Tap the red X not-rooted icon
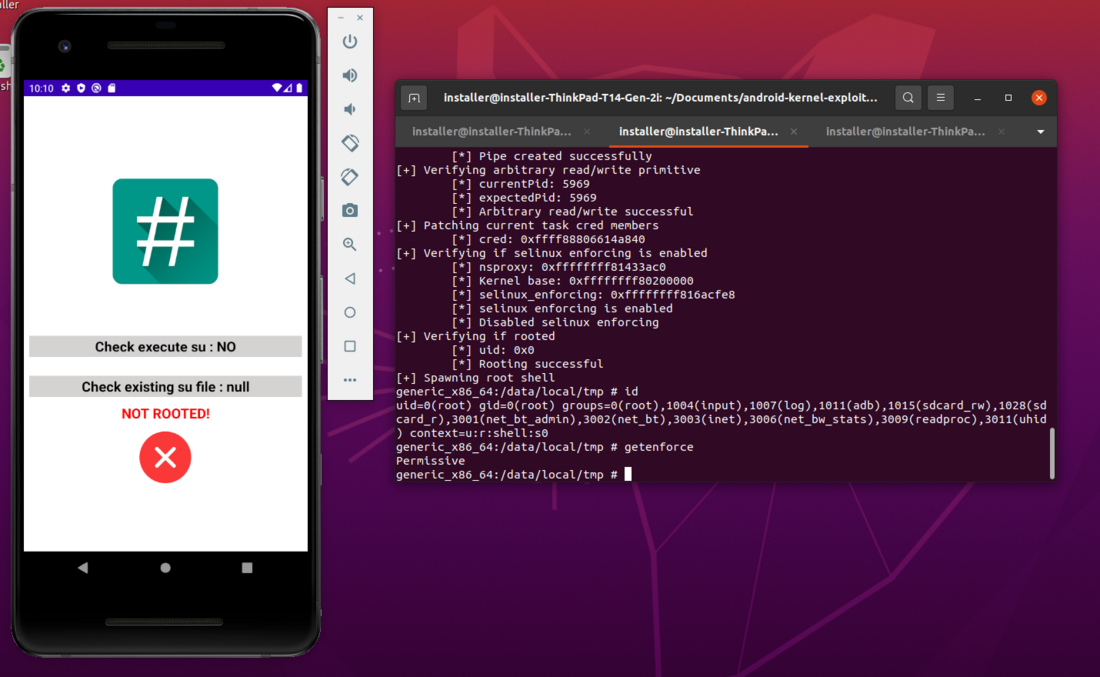 tap(165, 457)
